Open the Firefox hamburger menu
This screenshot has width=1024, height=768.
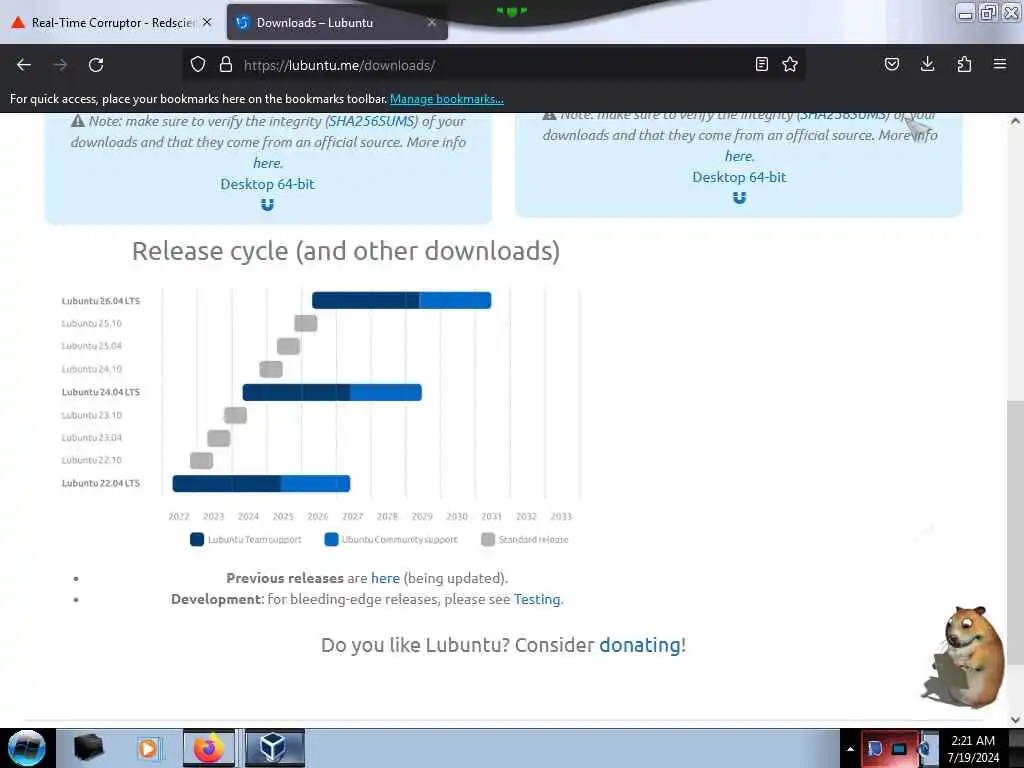click(x=1000, y=65)
